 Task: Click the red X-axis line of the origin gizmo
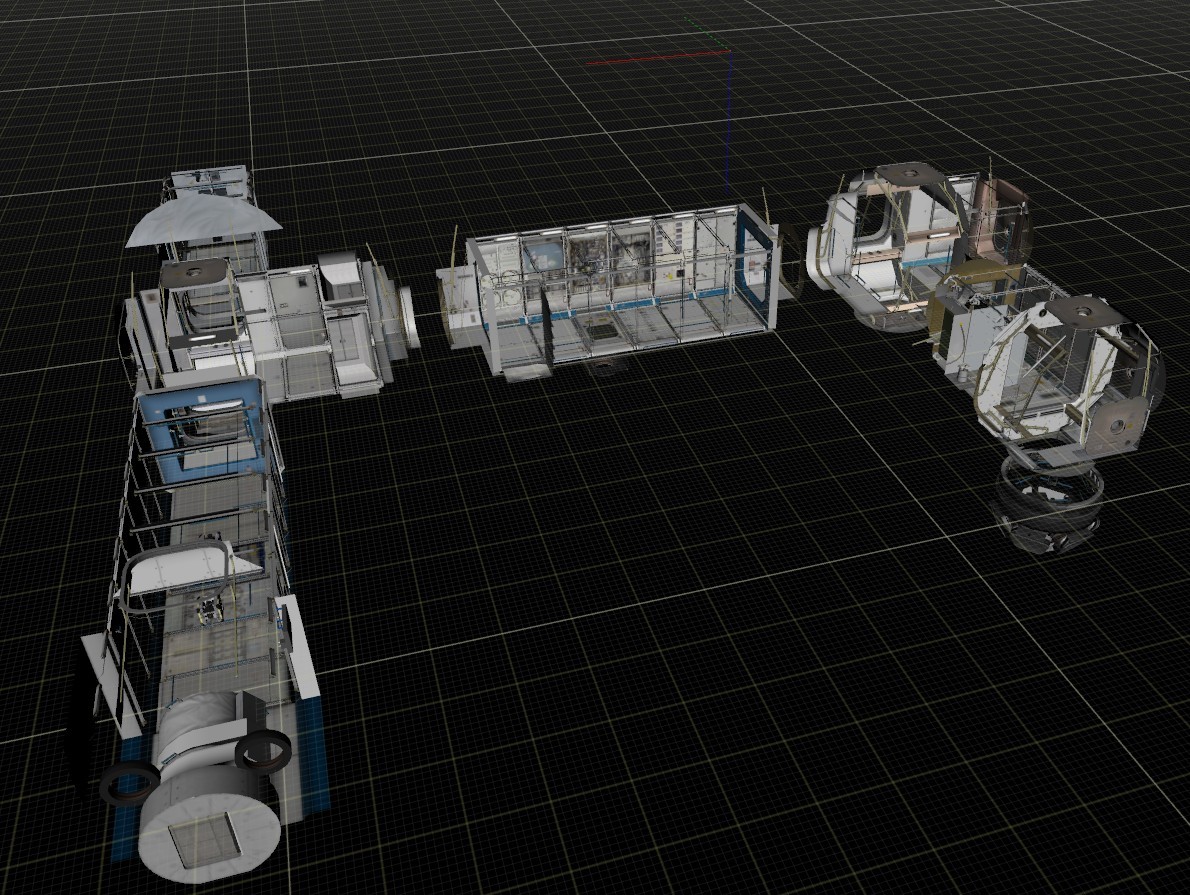click(x=657, y=58)
